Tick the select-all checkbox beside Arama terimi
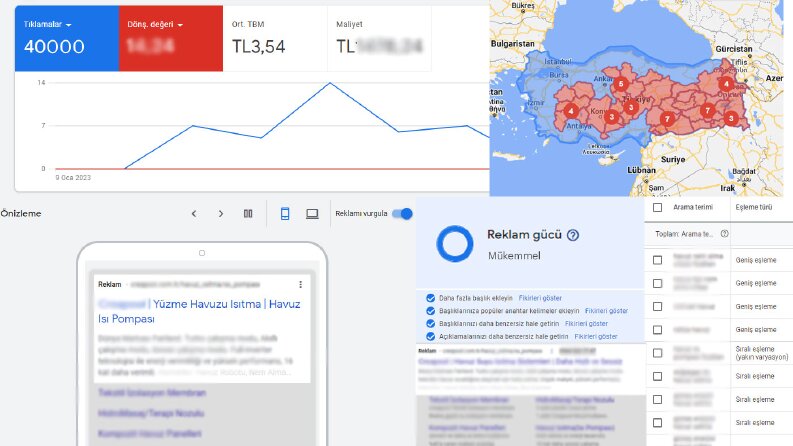The width and height of the screenshot is (793, 446). pos(657,207)
